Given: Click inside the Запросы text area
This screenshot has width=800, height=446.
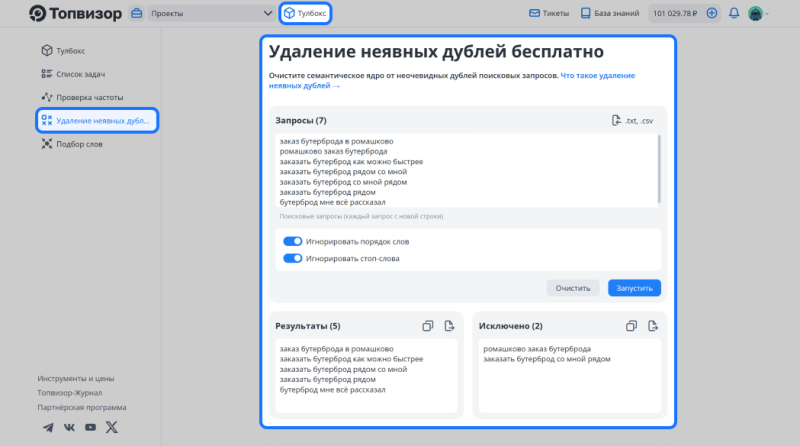Looking at the screenshot, I should pos(467,171).
